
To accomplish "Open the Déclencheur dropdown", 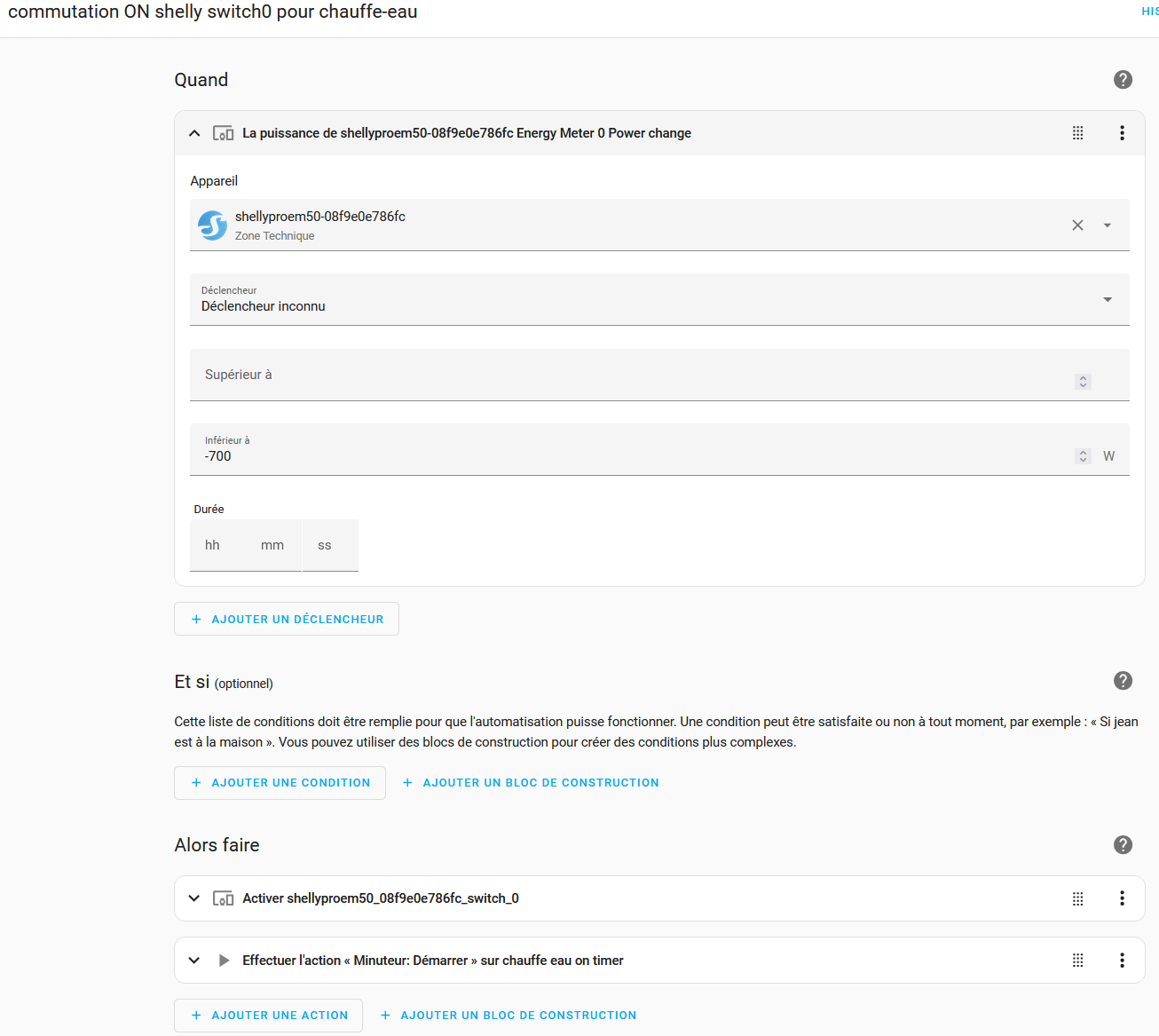I will tap(1107, 300).
